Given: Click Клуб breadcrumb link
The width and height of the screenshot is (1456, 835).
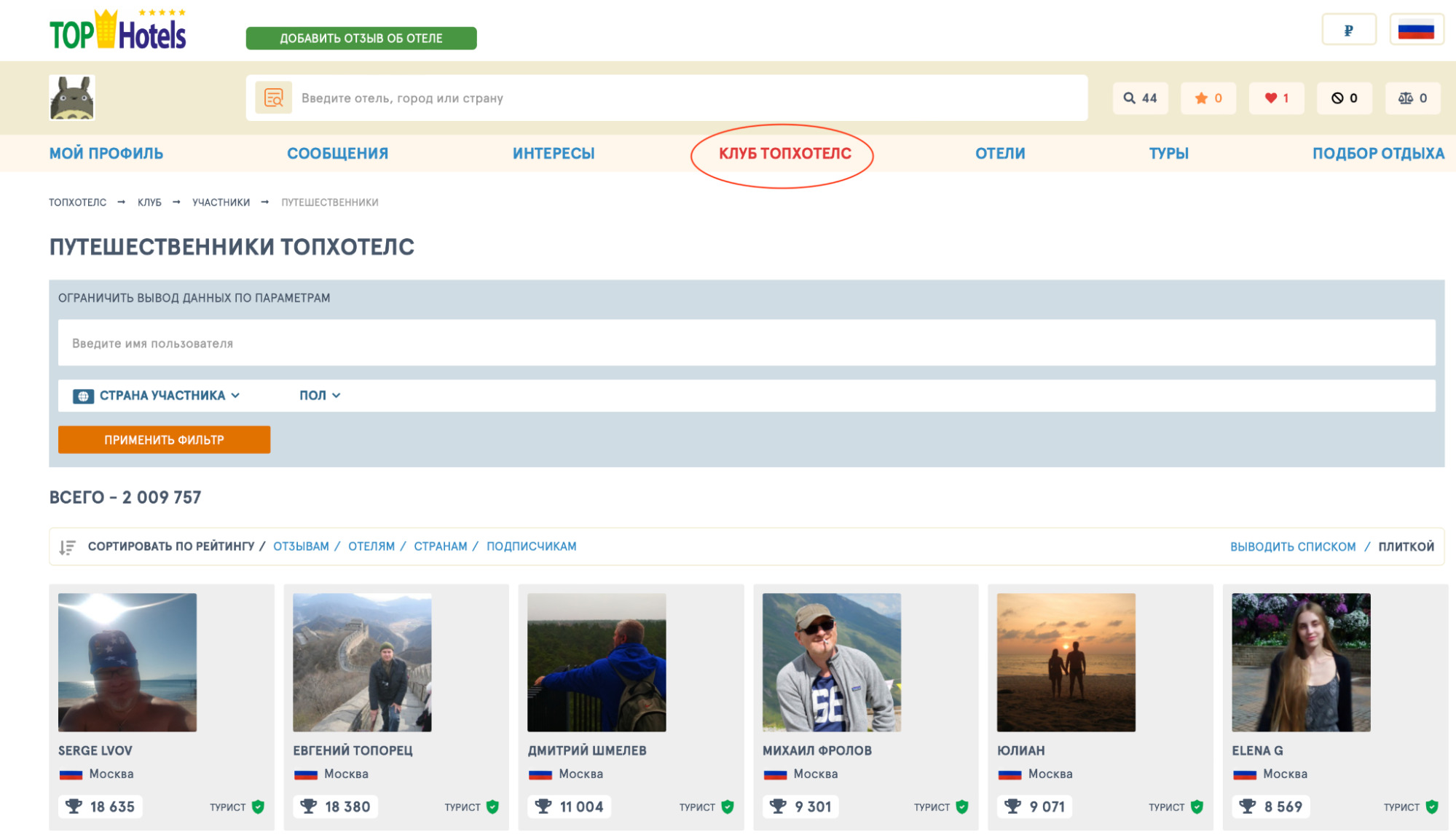Looking at the screenshot, I should click(149, 203).
